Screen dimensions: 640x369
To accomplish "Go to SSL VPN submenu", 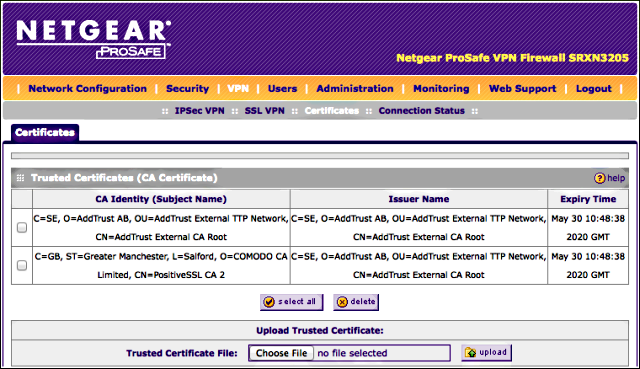I will click(264, 111).
